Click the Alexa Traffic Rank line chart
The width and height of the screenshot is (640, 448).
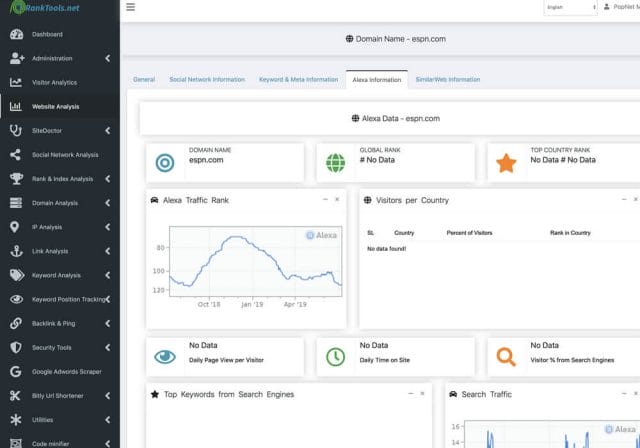(x=255, y=262)
